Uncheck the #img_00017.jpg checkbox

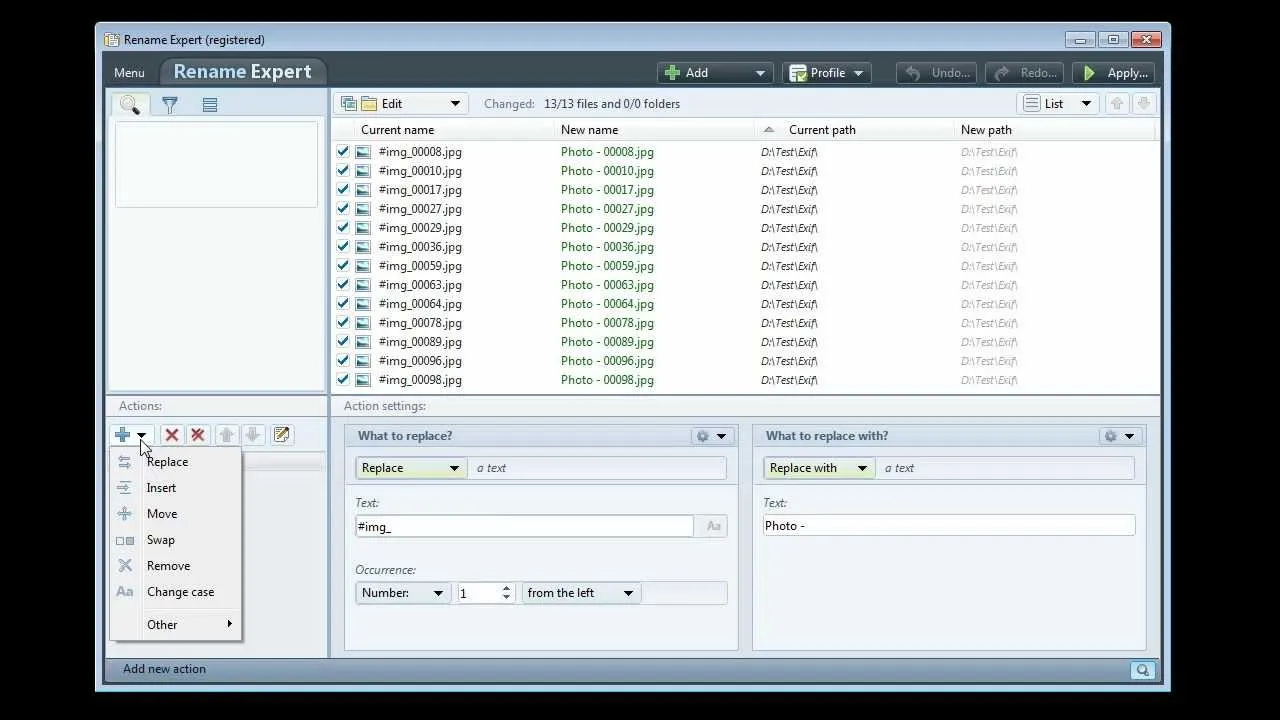343,190
